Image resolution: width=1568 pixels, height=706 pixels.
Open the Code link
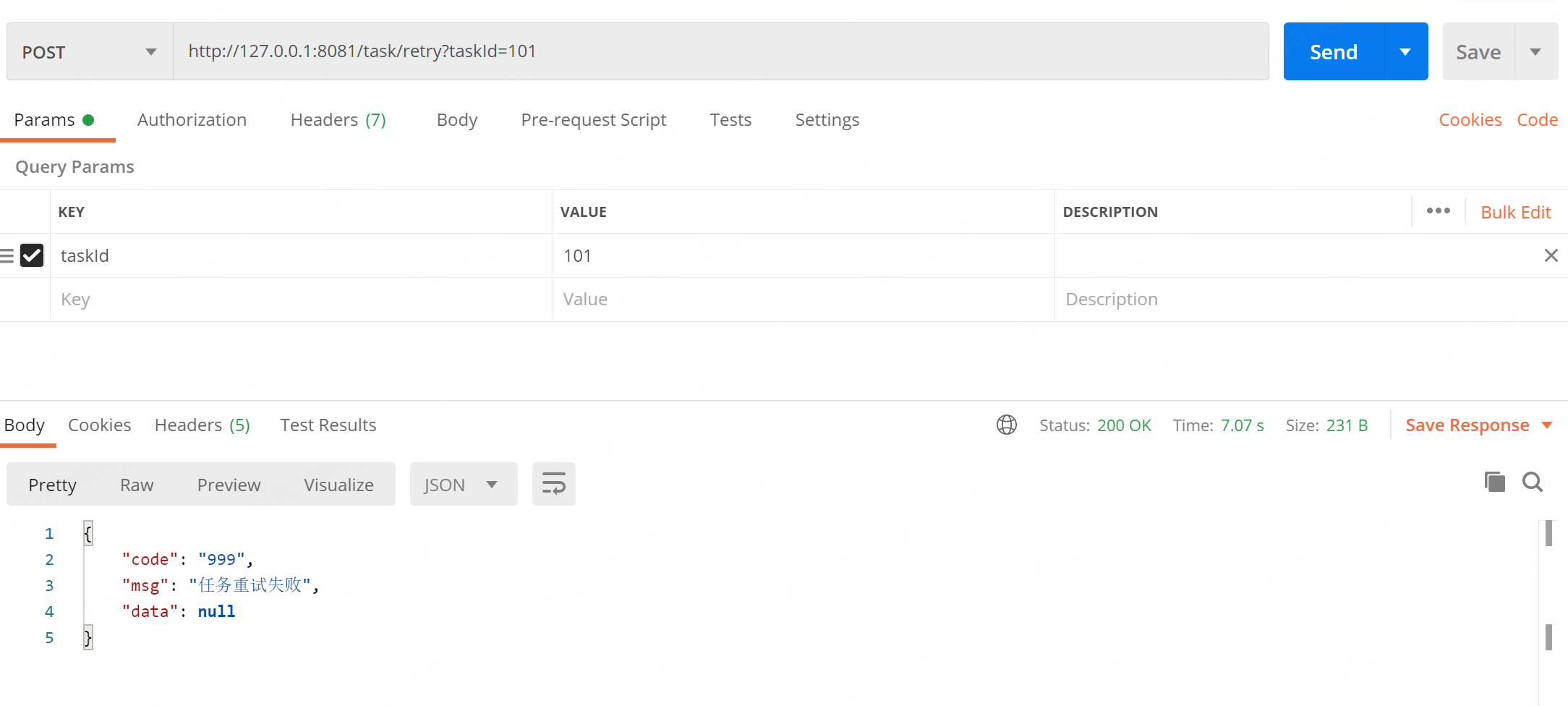click(x=1538, y=120)
